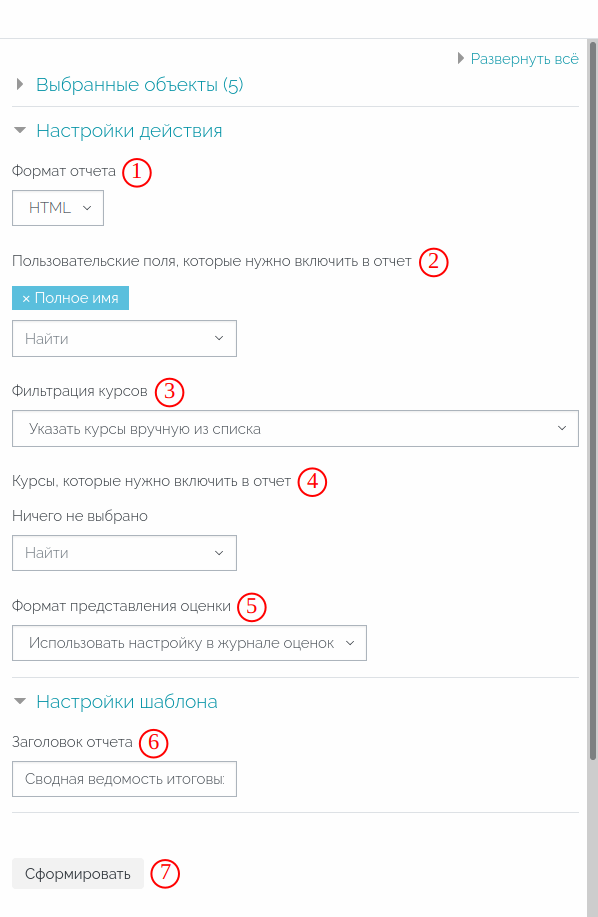Viewport: 598px width, 917px height.
Task: Open the user fields suggestions arrow
Action: click(219, 339)
